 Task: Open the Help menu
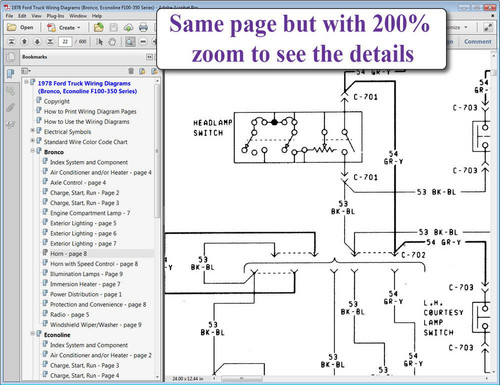coord(97,16)
